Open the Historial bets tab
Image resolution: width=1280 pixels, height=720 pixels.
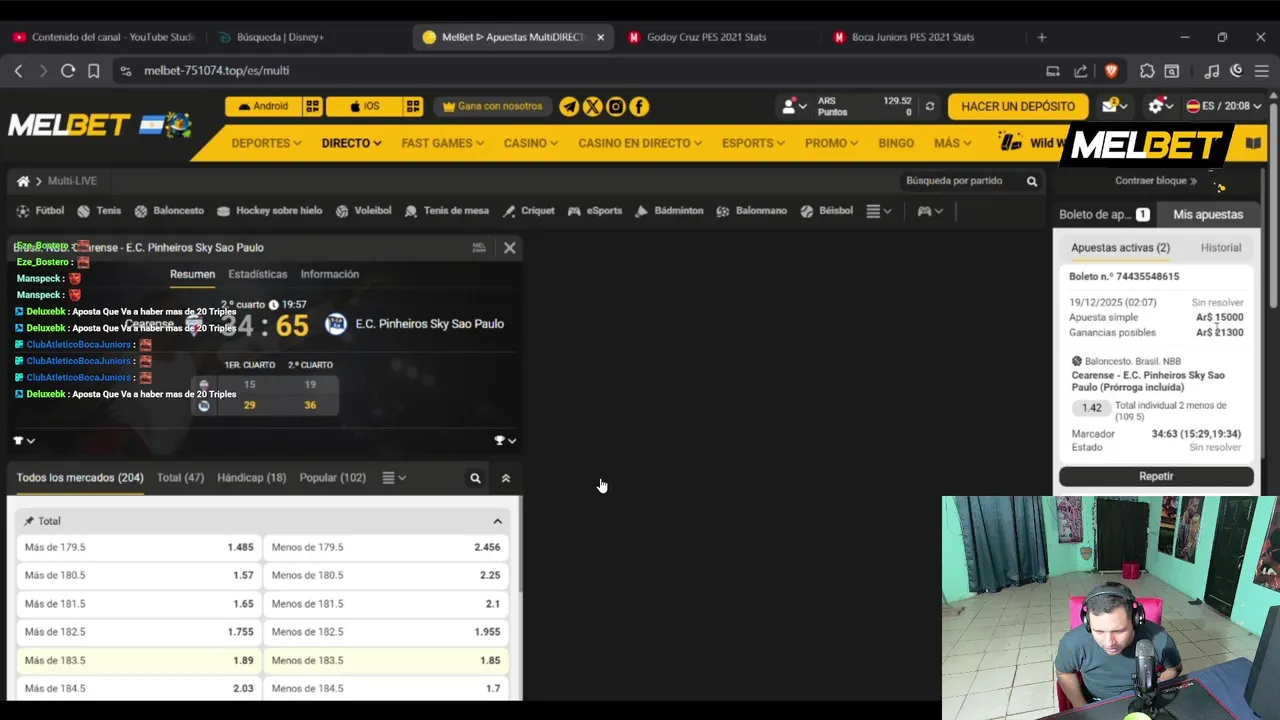1220,248
